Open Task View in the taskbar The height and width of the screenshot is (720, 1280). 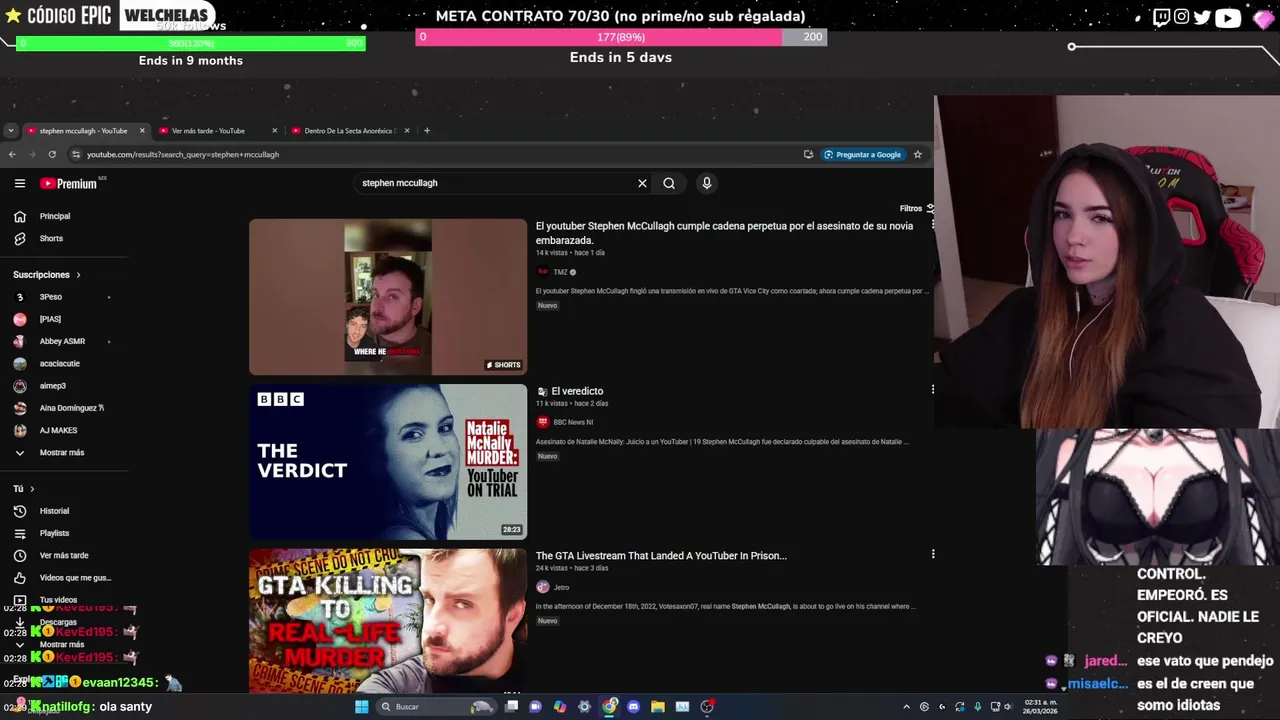511,706
